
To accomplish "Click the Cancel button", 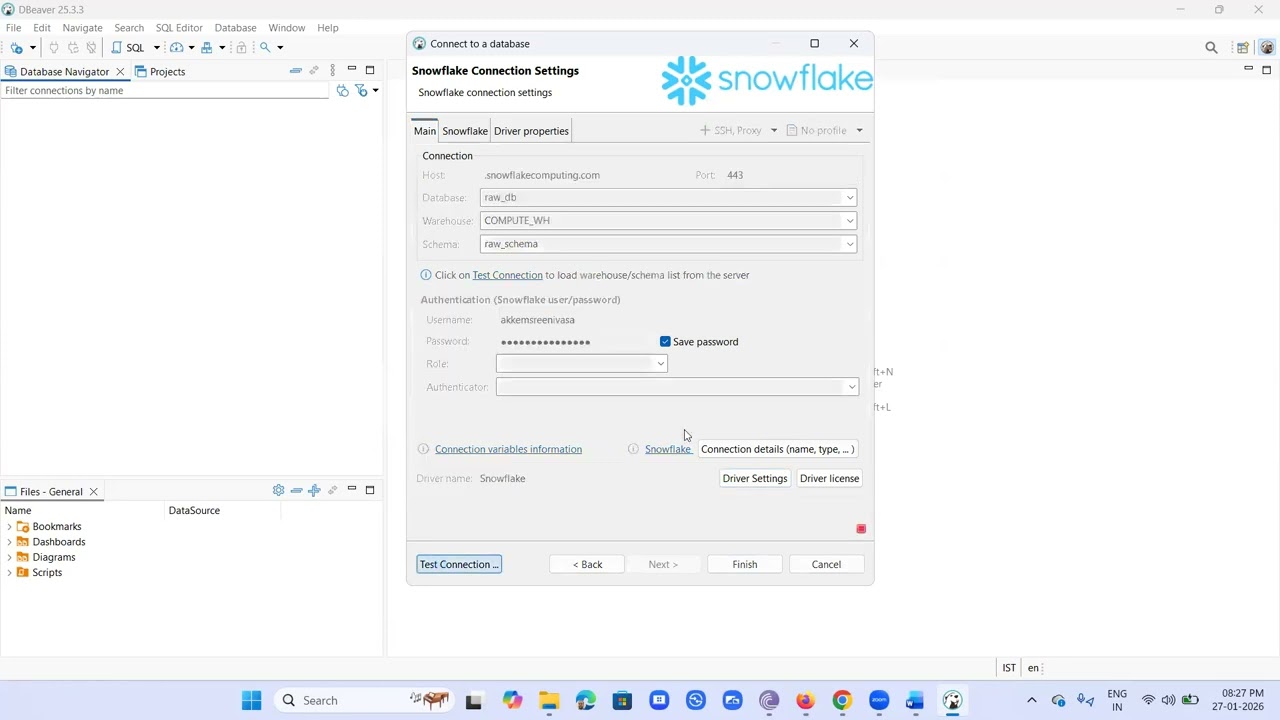I will coord(826,564).
